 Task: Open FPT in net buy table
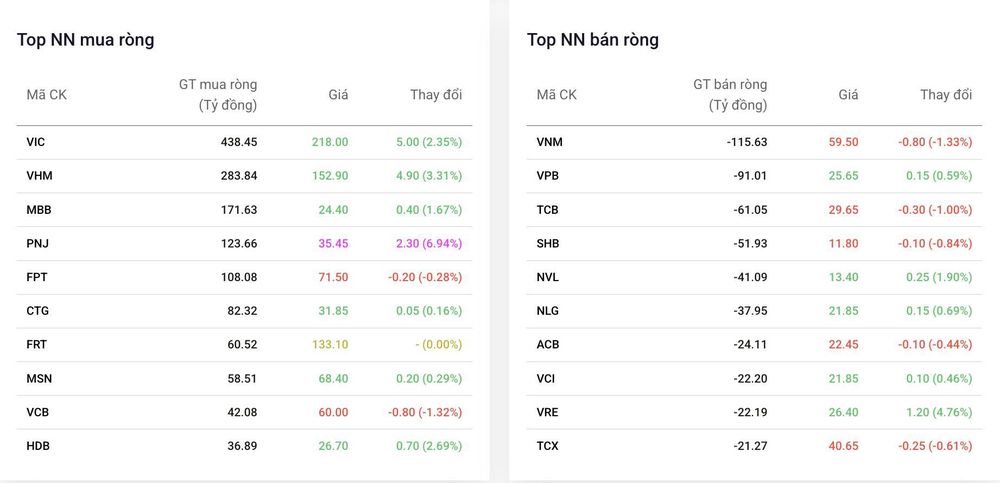[244, 278]
